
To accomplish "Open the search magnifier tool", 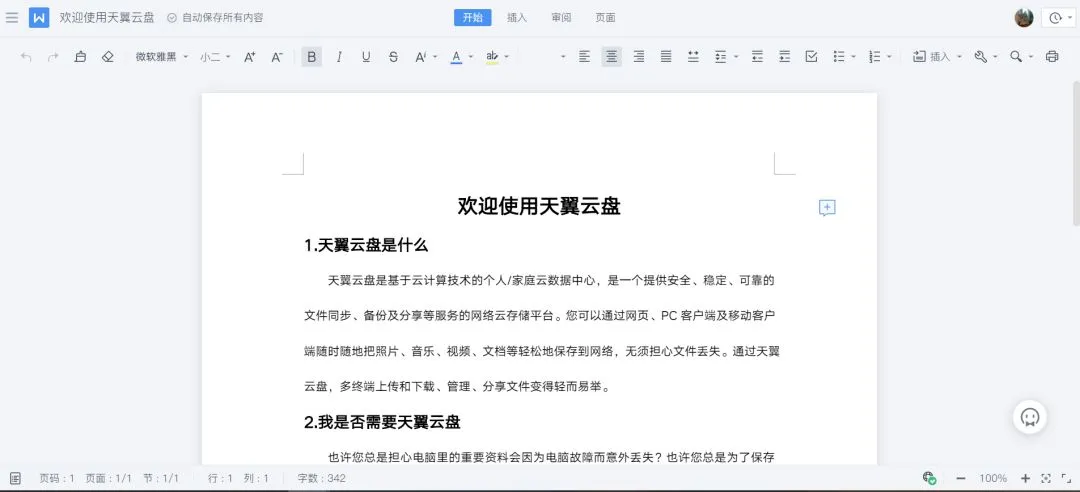I will pyautogui.click(x=1016, y=57).
